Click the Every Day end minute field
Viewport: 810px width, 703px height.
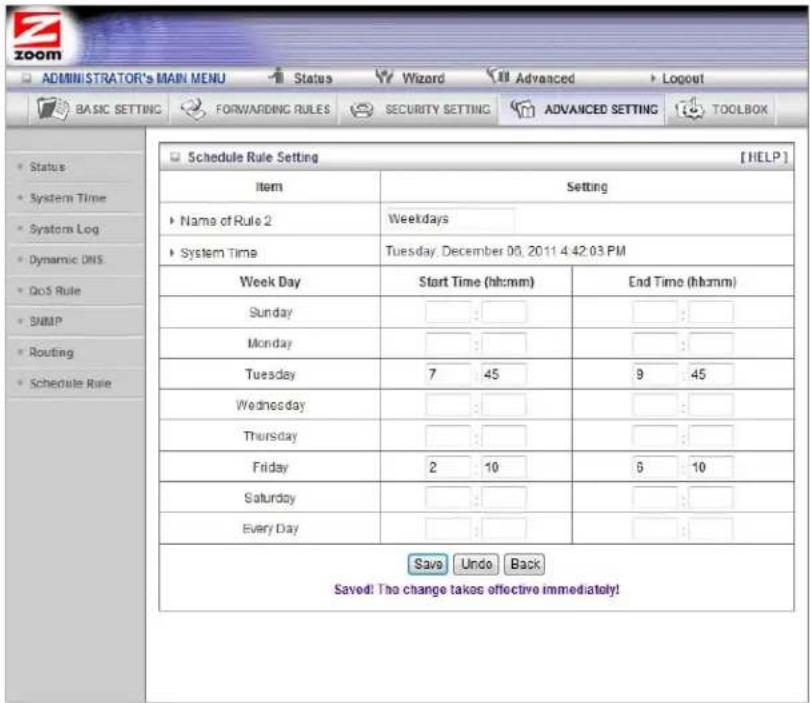[x=711, y=529]
